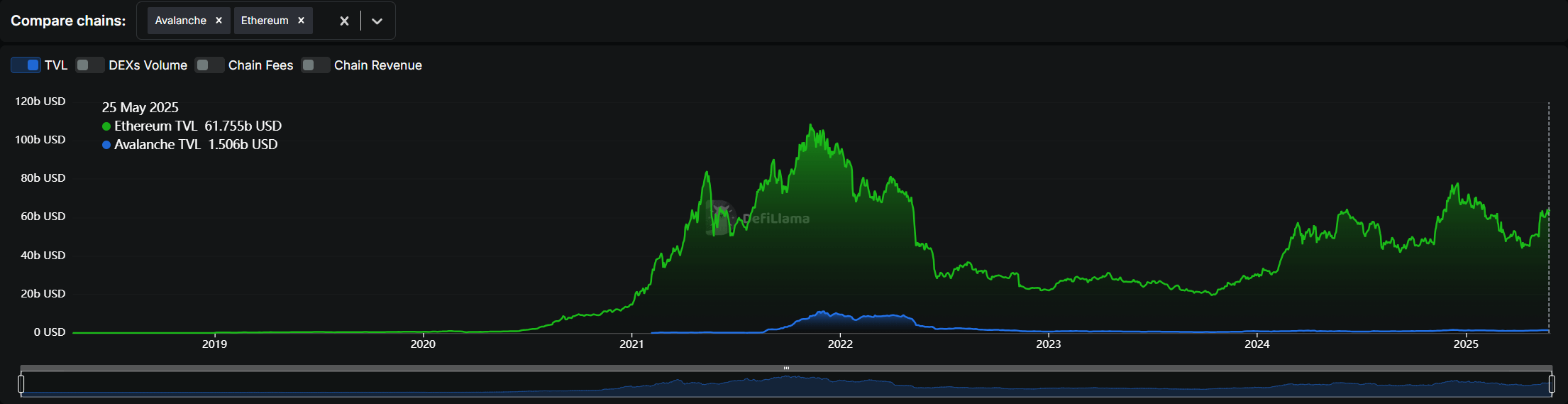The height and width of the screenshot is (404, 1568).
Task: Click the left range slider handle
Action: (21, 384)
